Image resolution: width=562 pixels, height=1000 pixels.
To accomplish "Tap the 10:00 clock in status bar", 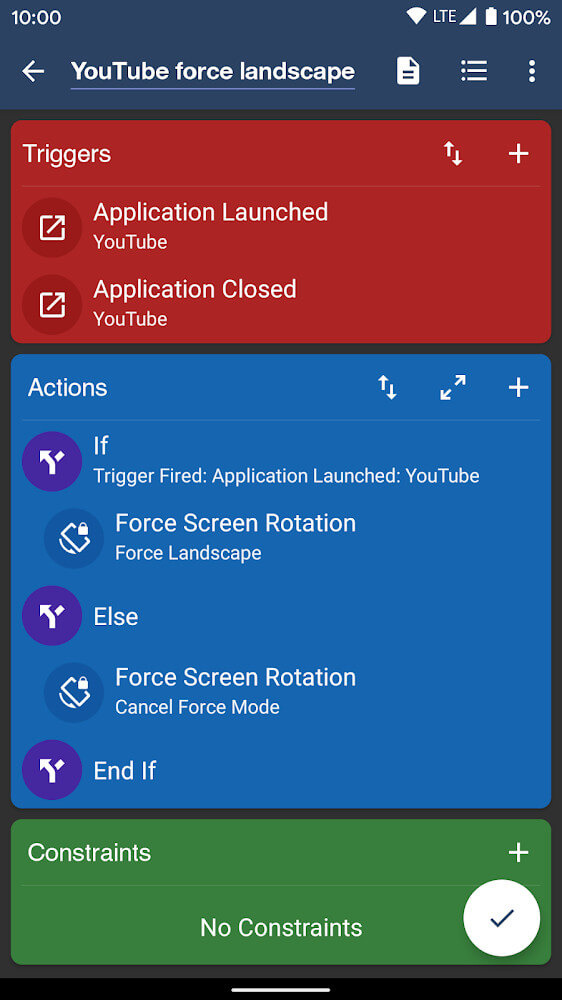I will click(x=36, y=17).
